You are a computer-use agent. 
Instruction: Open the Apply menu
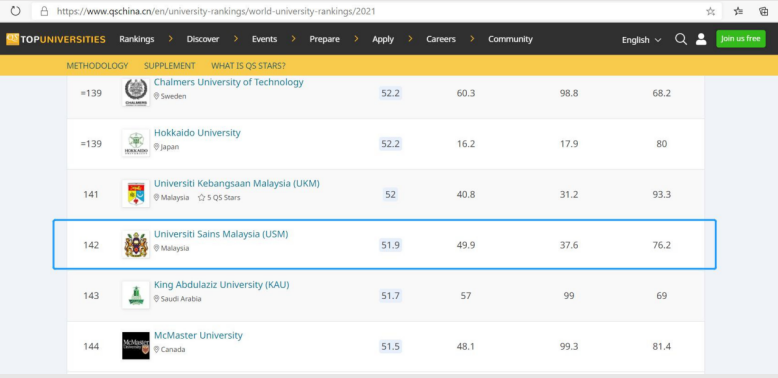pos(383,39)
